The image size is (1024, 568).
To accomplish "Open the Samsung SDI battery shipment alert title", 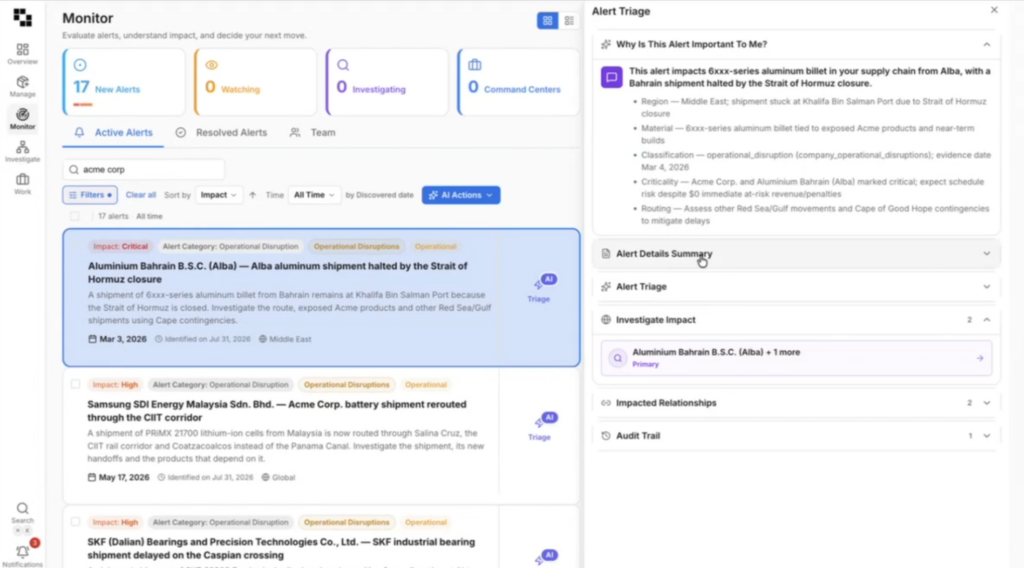I will 277,411.
